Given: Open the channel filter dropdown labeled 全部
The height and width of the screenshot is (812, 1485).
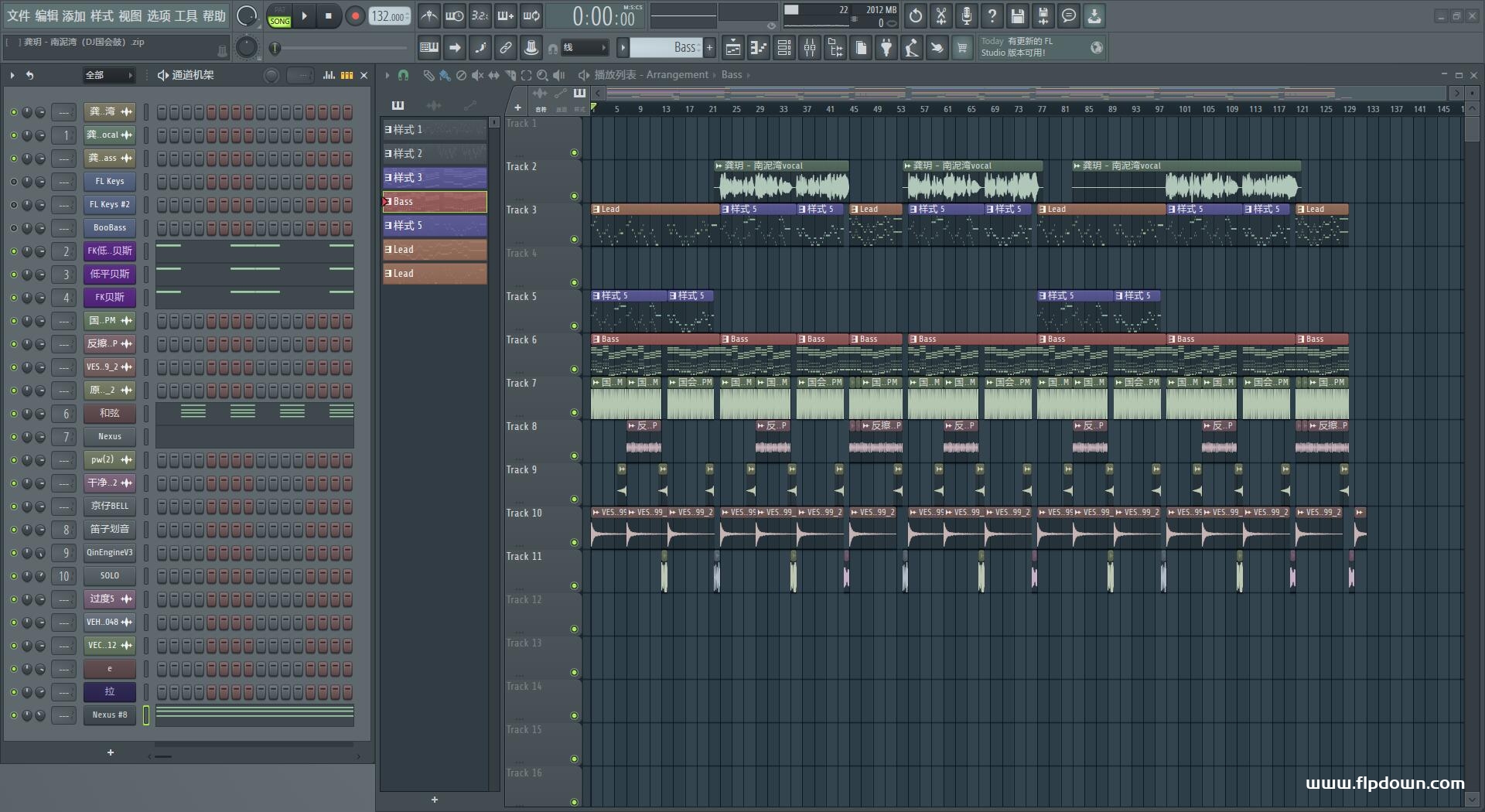Looking at the screenshot, I should 109,75.
